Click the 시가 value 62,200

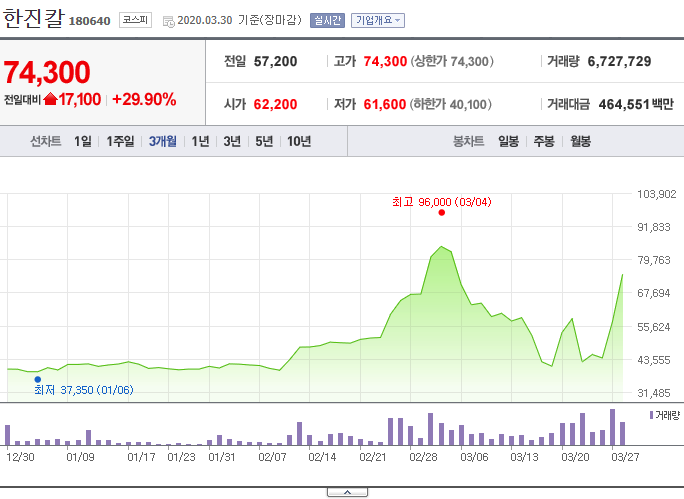tap(275, 104)
